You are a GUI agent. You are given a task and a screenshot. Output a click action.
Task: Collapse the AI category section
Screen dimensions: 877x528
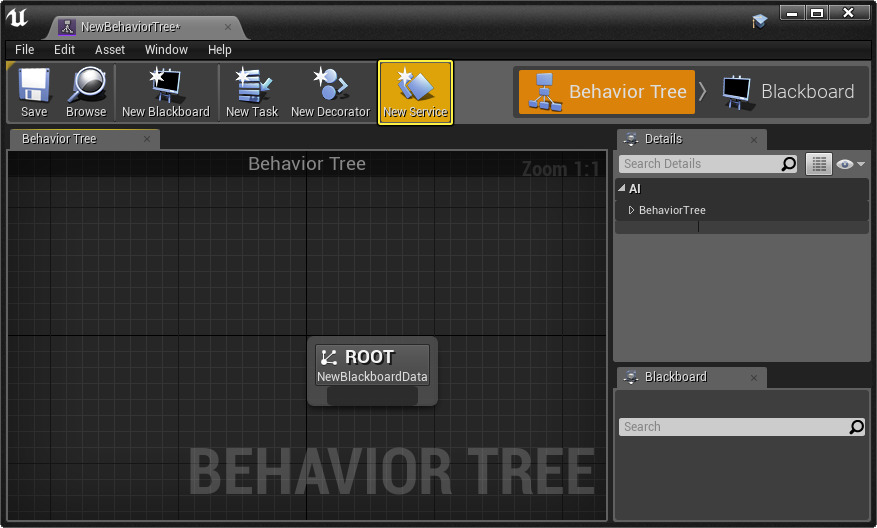pos(623,189)
